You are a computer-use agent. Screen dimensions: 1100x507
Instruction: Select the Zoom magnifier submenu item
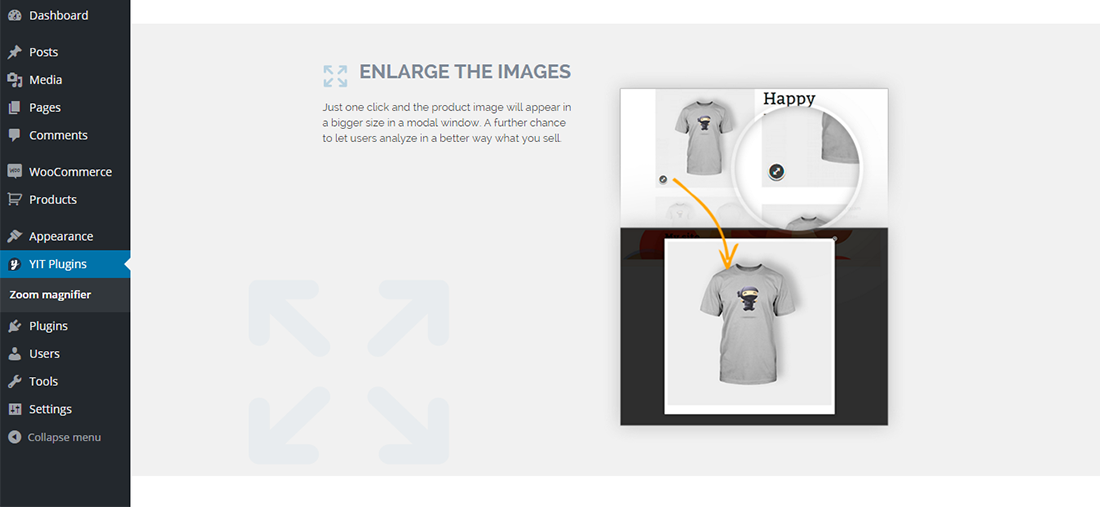(50, 295)
